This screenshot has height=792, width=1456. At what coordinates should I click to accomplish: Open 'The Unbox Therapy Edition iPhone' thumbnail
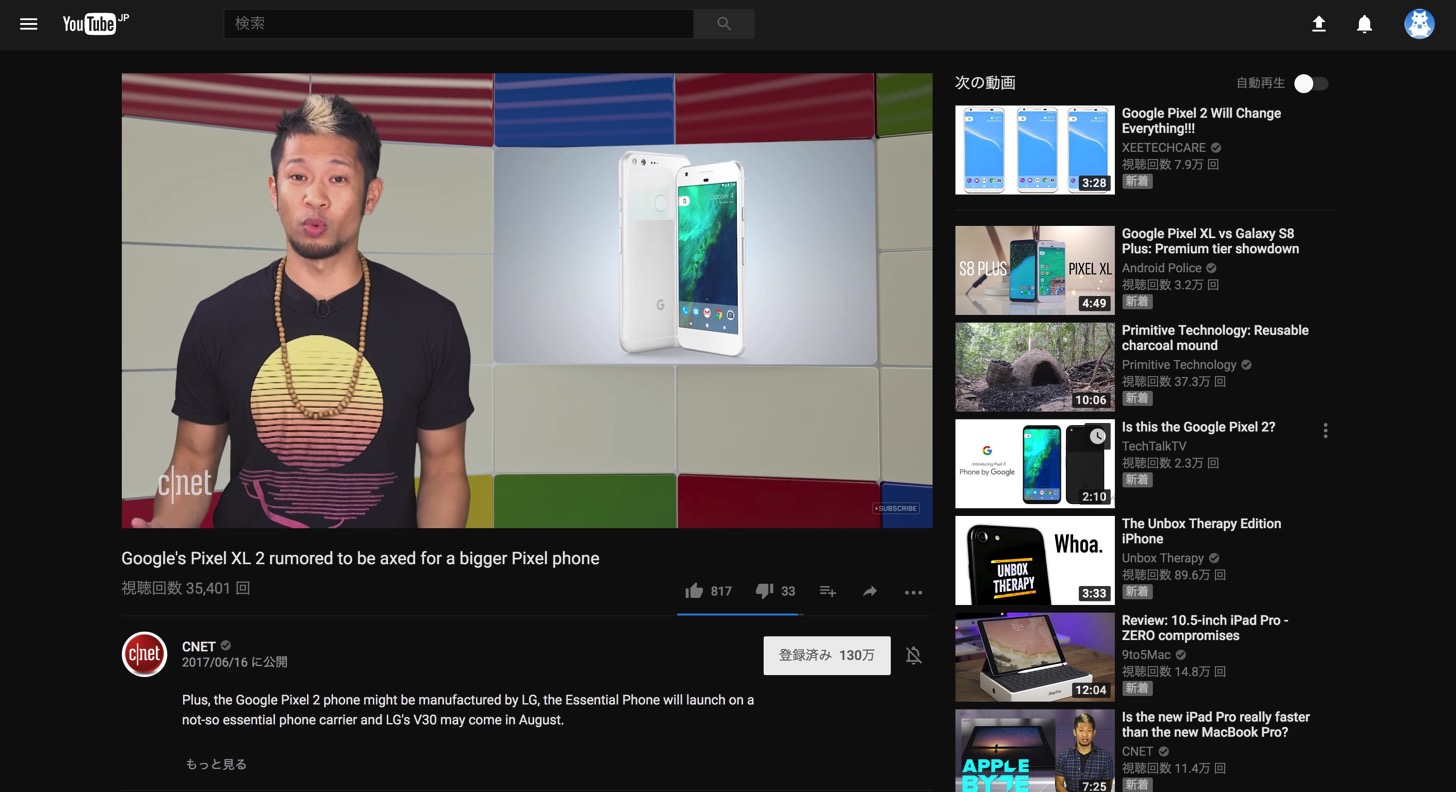point(1035,560)
